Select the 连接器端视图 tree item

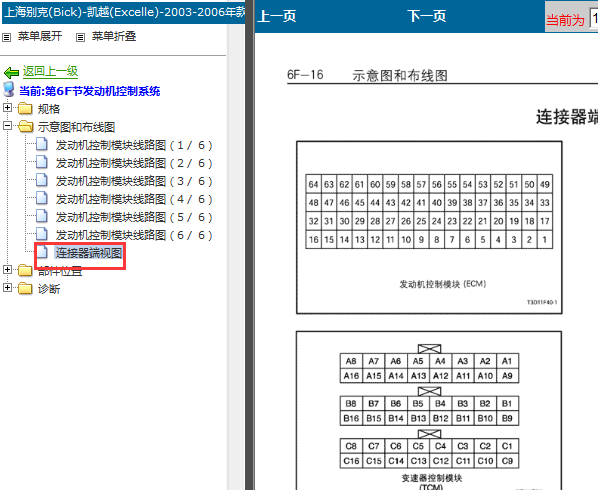tap(89, 253)
